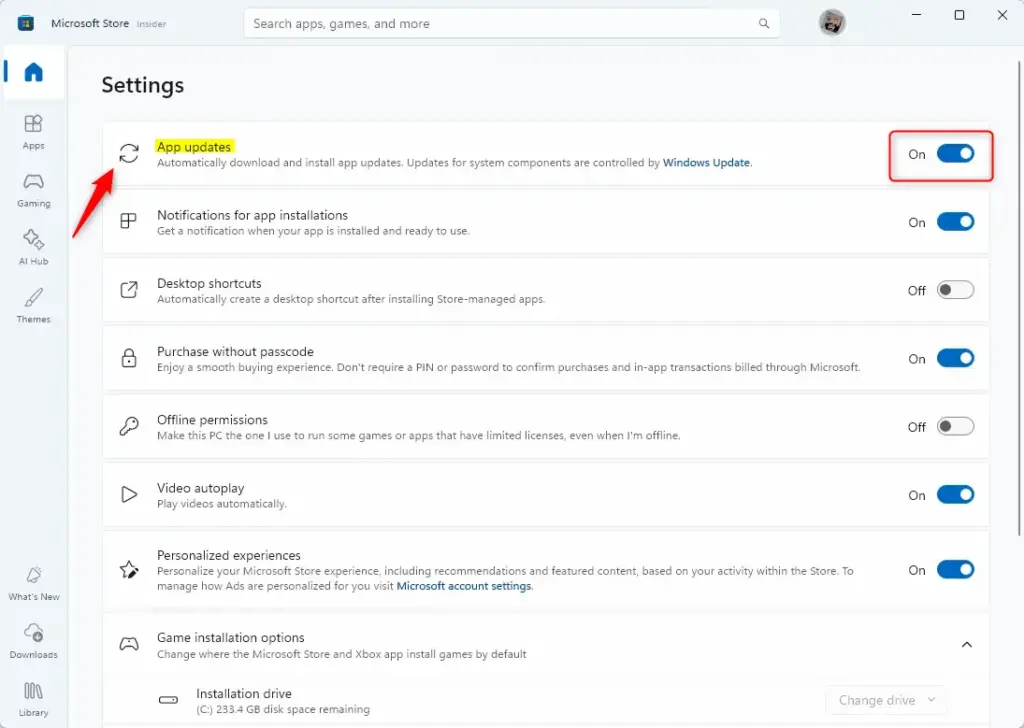The height and width of the screenshot is (728, 1024).
Task: Click the Offline permissions key icon
Action: 129,426
